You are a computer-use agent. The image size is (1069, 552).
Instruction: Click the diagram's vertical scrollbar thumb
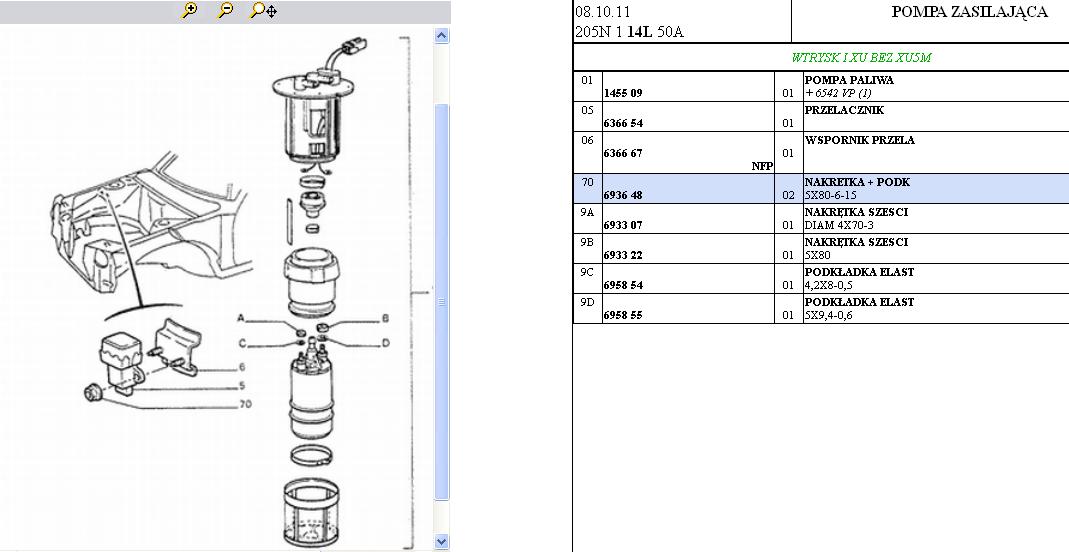(441, 300)
